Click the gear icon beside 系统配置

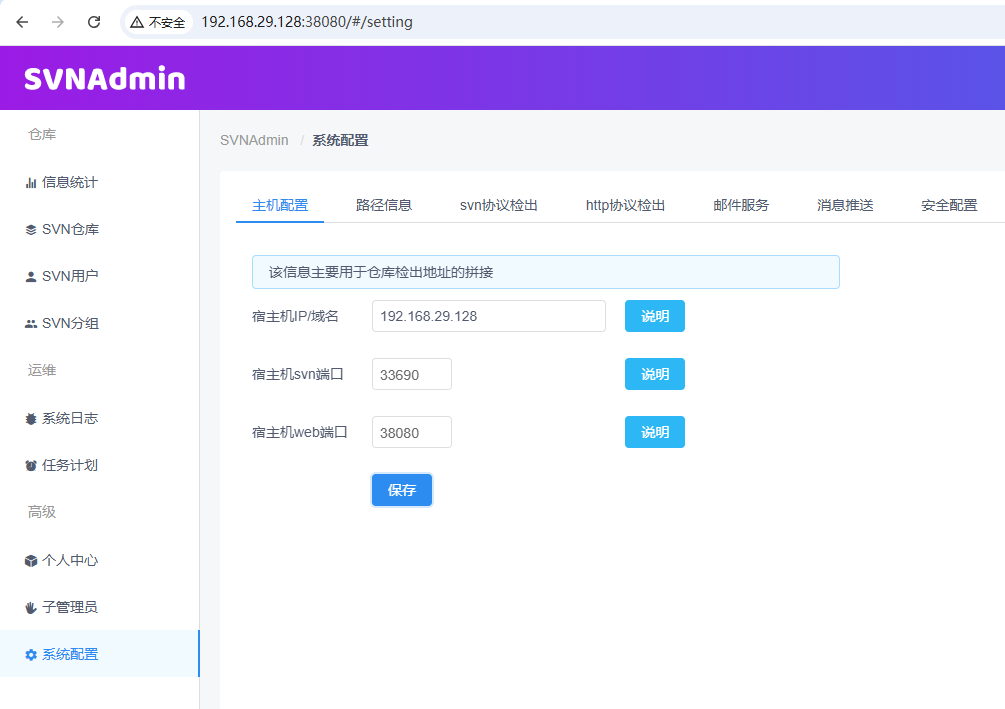coord(31,655)
